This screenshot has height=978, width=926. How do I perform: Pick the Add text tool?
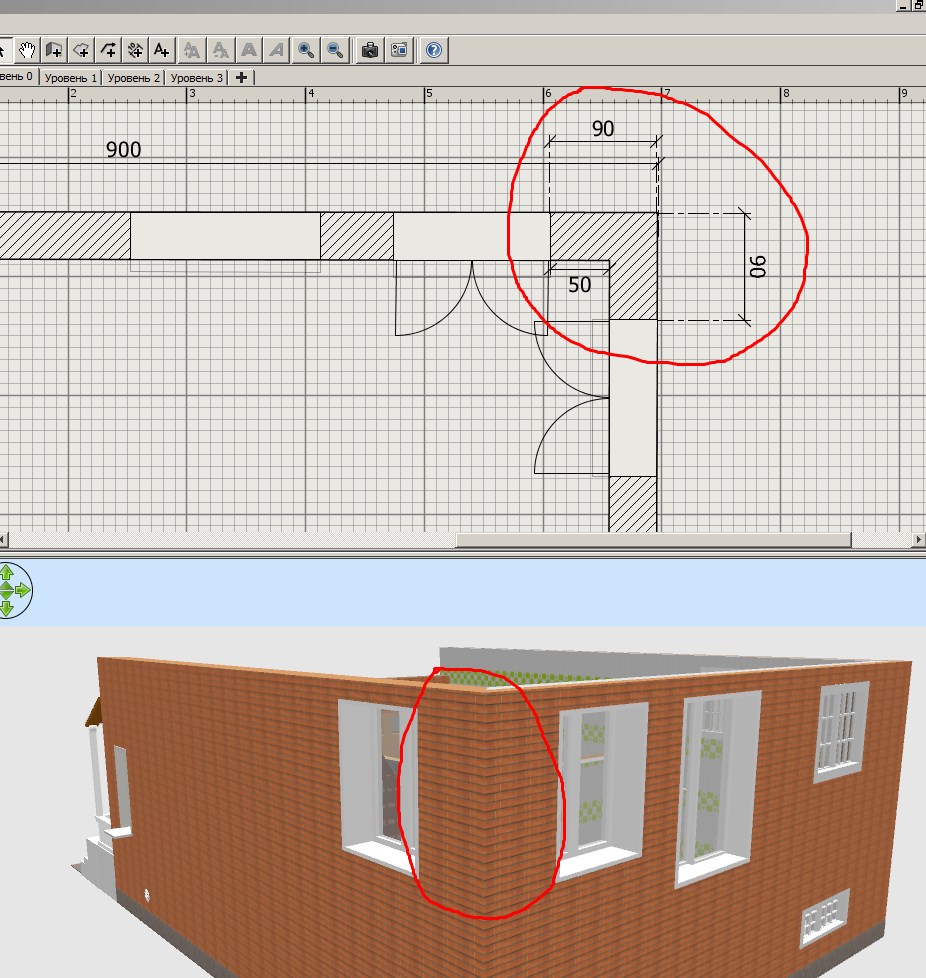pyautogui.click(x=162, y=50)
